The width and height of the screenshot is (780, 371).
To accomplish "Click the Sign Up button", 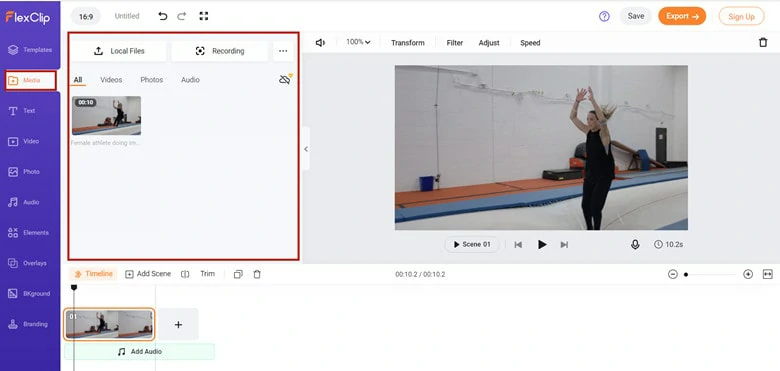I will click(x=741, y=16).
